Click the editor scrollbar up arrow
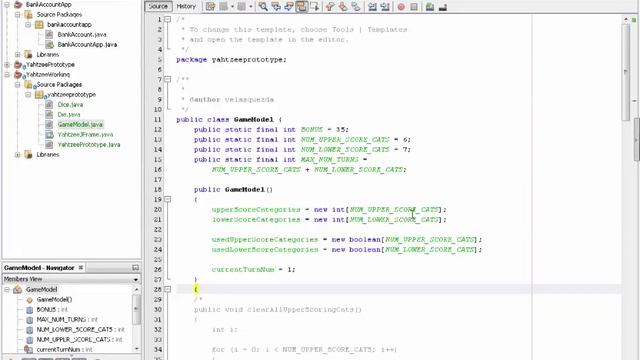The height and width of the screenshot is (360, 640). pos(626,19)
